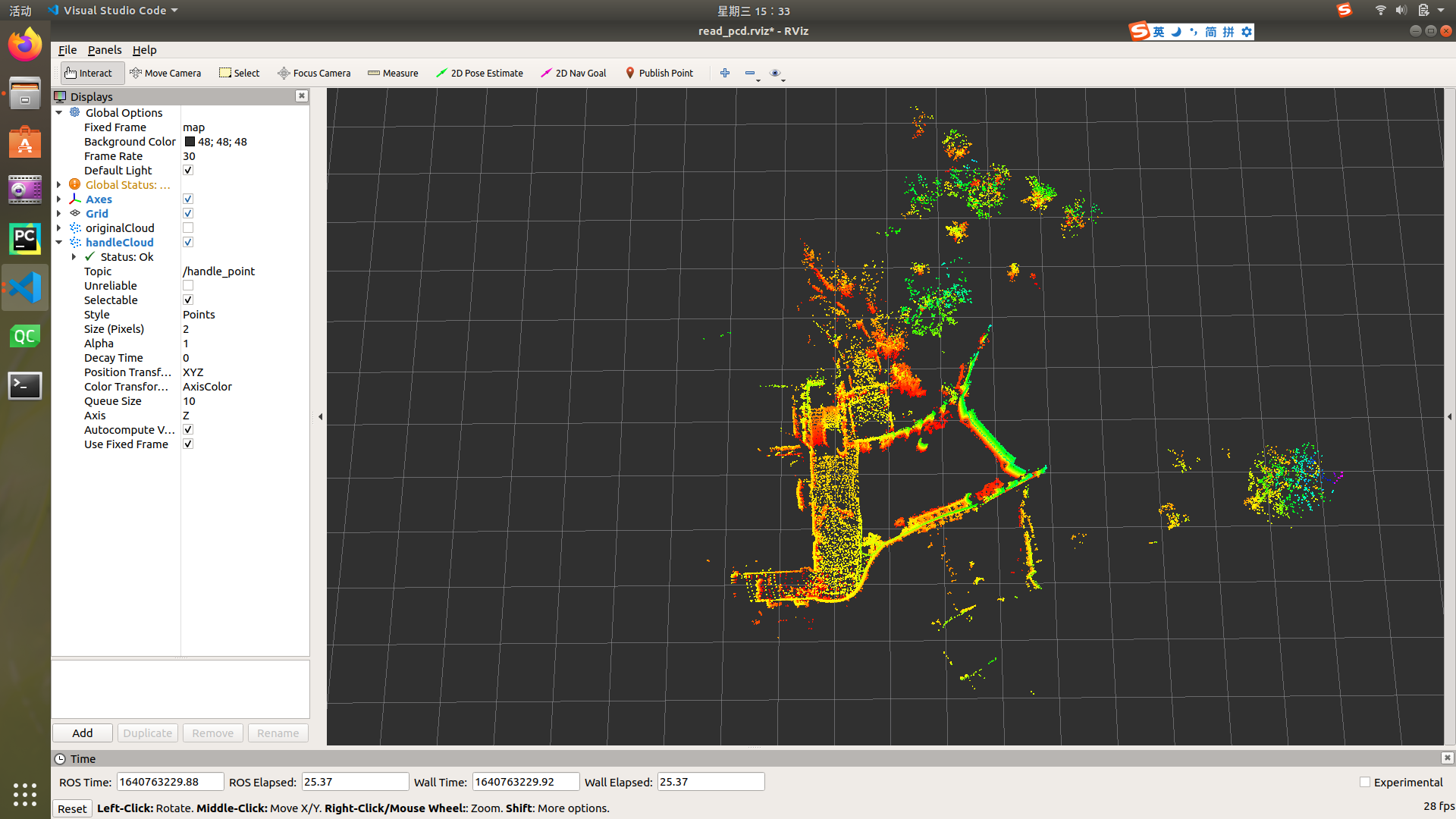This screenshot has height=819, width=1456.
Task: Open the File menu
Action: point(67,50)
